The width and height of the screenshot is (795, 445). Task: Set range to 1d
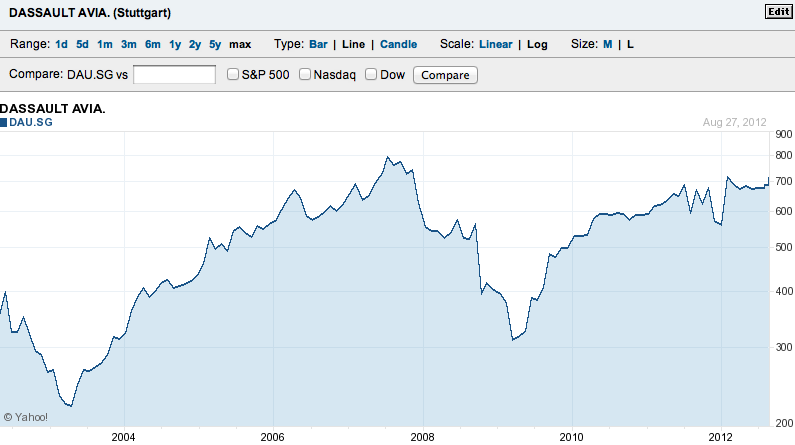tap(61, 45)
